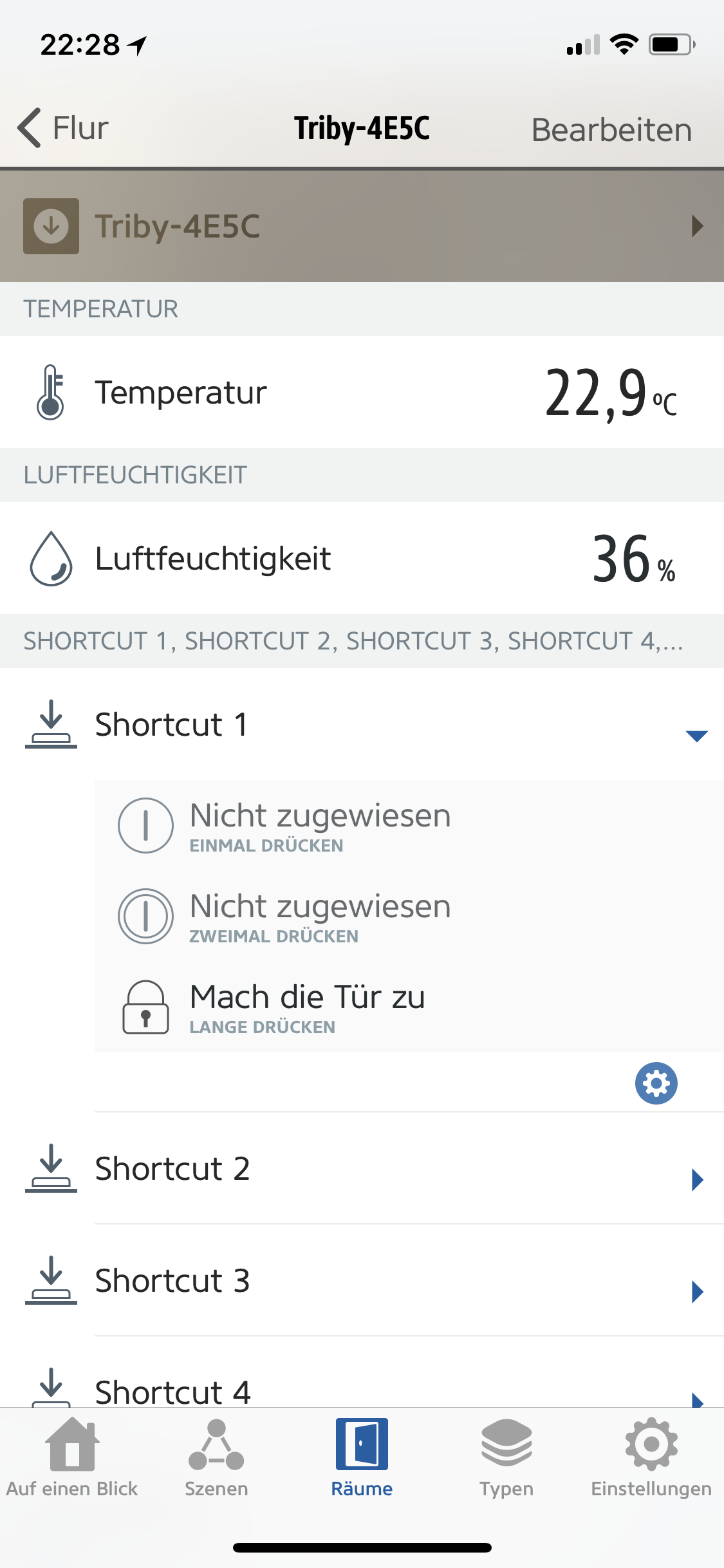The image size is (724, 1568).
Task: Tap the double-press icon for Zweimal Drücken
Action: pyautogui.click(x=145, y=916)
